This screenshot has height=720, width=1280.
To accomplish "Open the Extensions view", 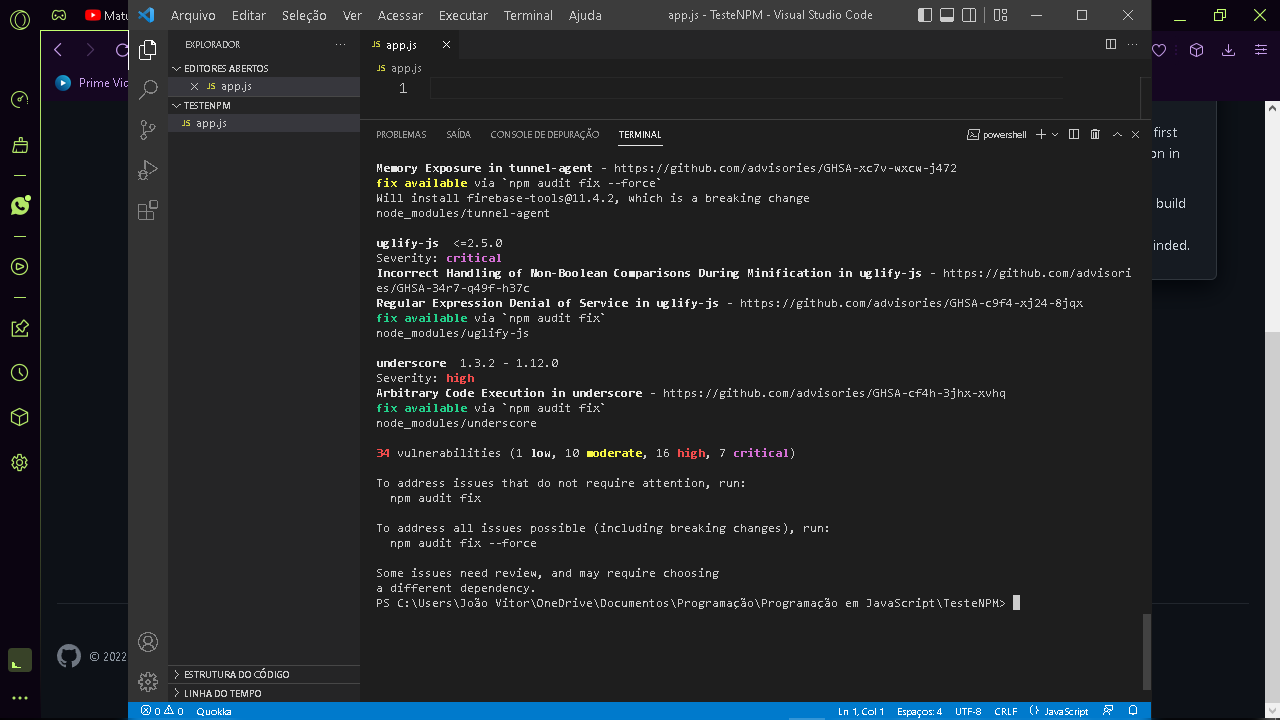I will [x=148, y=210].
